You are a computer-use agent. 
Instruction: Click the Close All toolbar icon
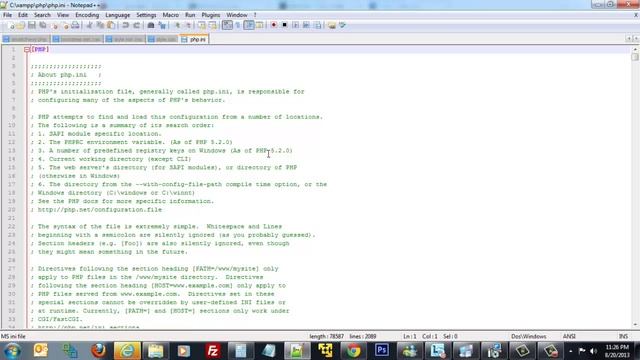pyautogui.click(x=65, y=25)
